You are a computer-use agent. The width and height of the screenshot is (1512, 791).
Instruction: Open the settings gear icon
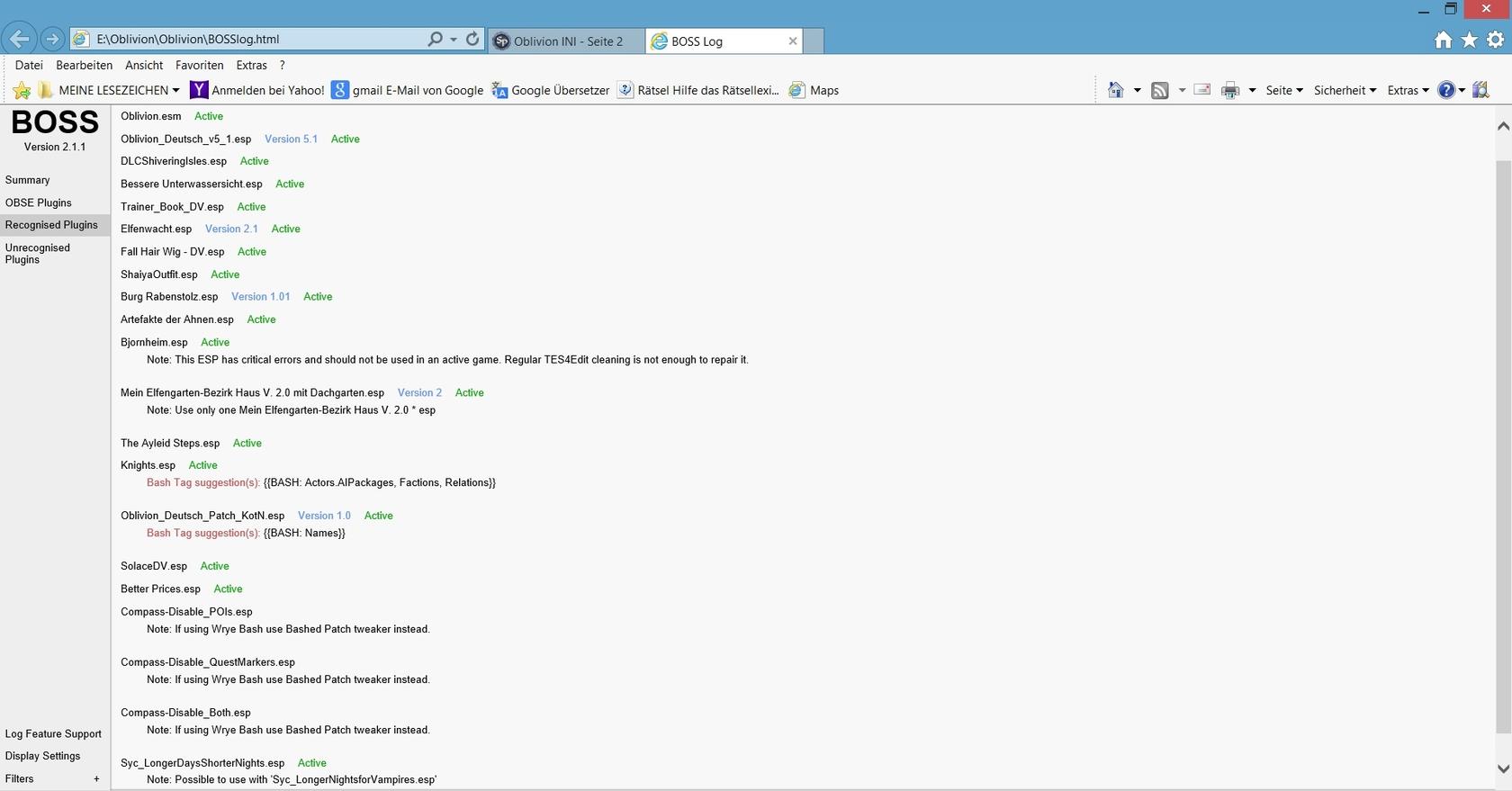[1495, 40]
